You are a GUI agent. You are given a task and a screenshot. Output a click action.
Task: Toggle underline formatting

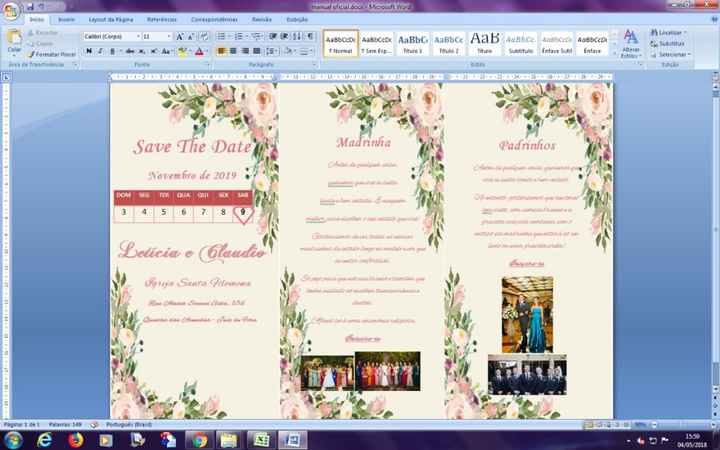[112, 51]
